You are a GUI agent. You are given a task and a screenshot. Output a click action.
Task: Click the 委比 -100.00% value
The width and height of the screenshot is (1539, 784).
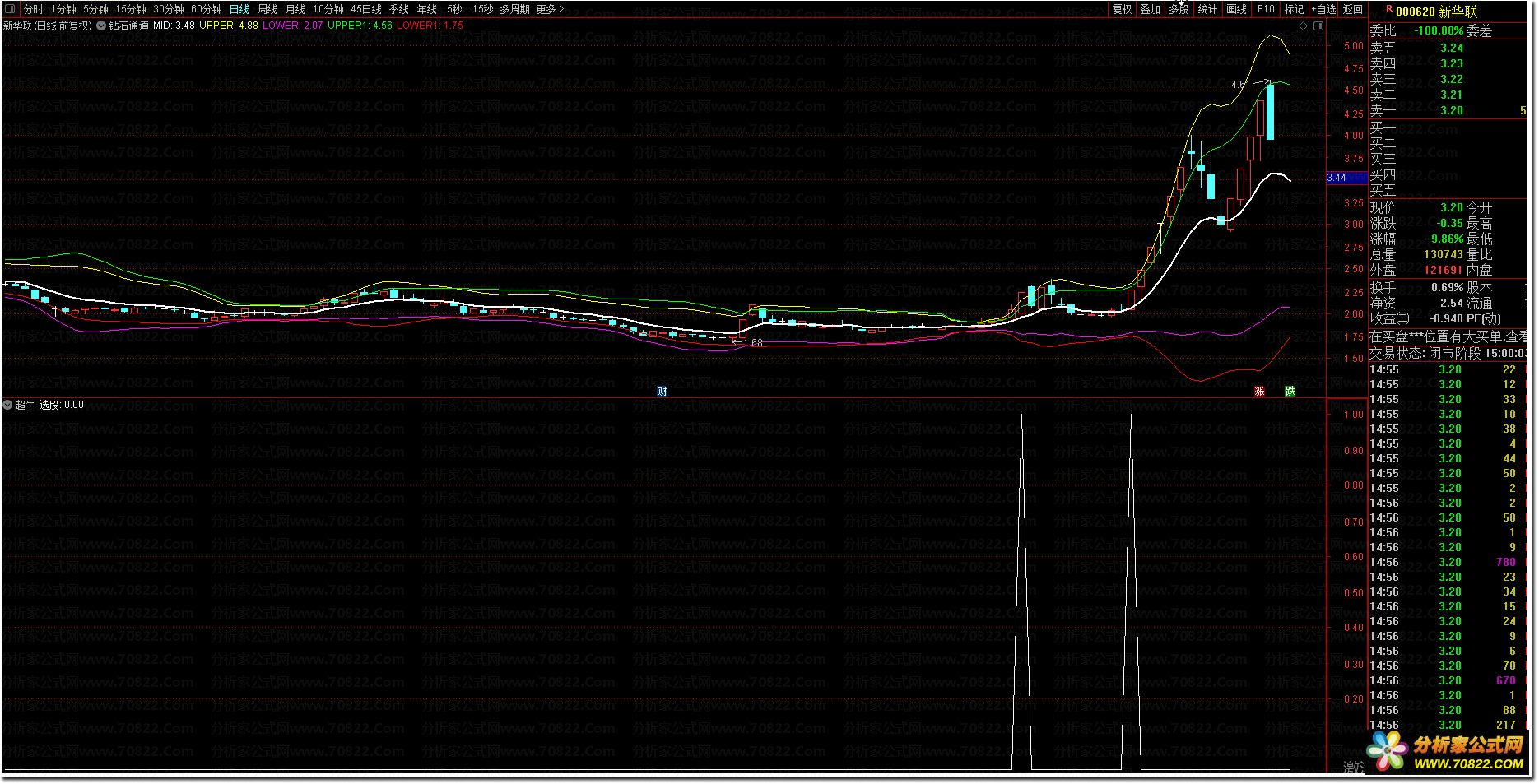pos(1439,30)
